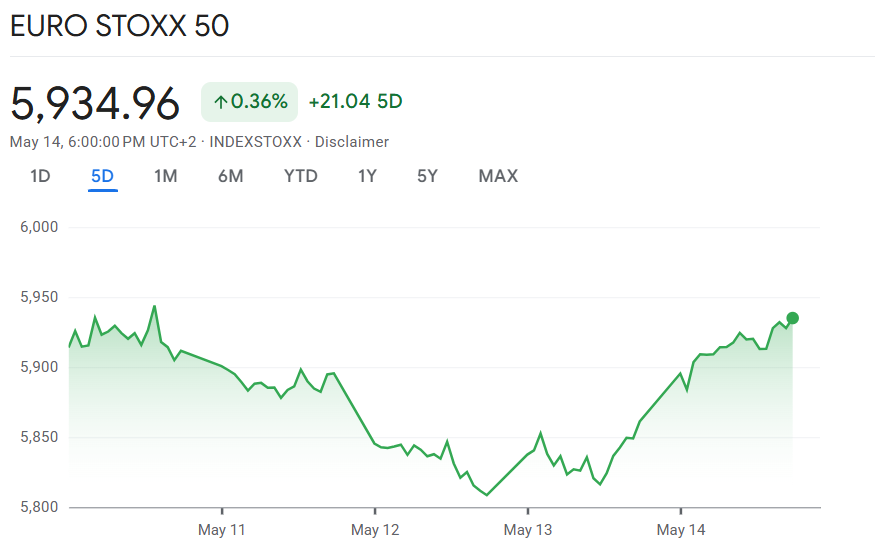Image resolution: width=875 pixels, height=553 pixels.
Task: Click the May 13 axis label
Action: tap(528, 530)
